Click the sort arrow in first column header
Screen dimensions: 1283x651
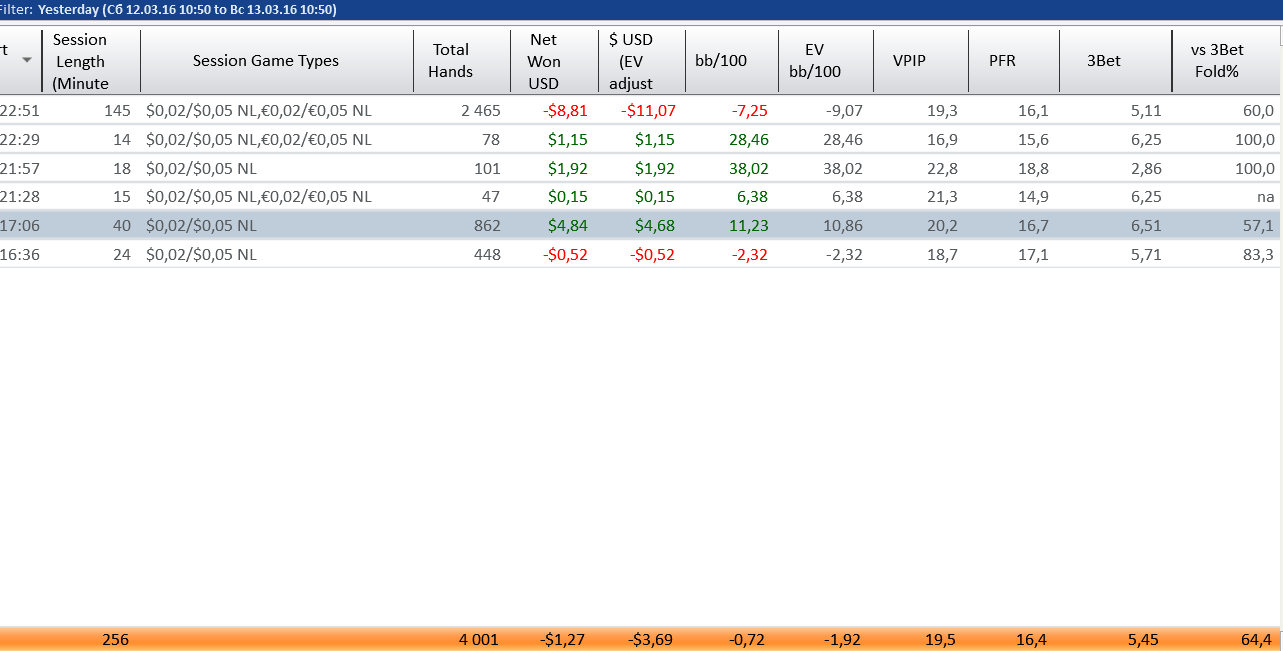pos(27,60)
